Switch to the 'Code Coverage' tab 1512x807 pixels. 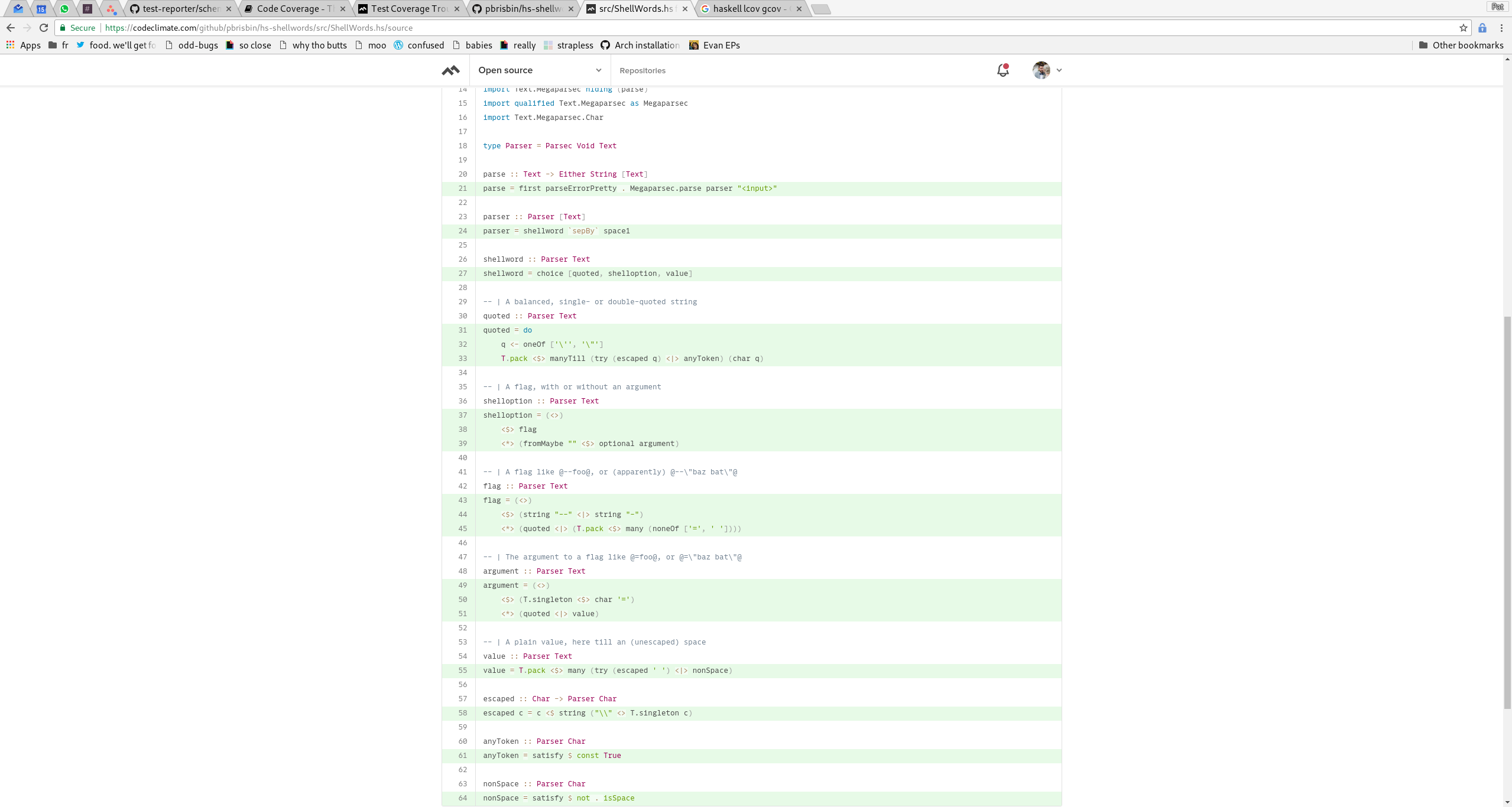(x=290, y=9)
